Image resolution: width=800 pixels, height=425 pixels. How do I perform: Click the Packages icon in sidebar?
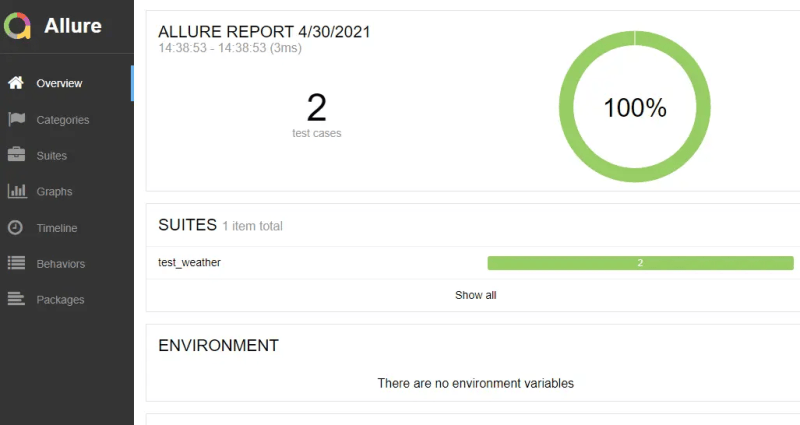(x=16, y=299)
